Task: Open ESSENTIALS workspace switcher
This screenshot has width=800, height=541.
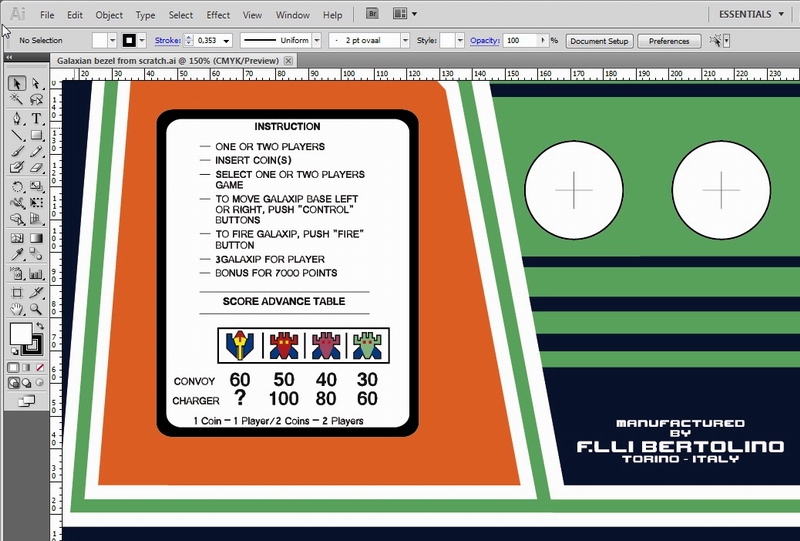Action: (752, 14)
